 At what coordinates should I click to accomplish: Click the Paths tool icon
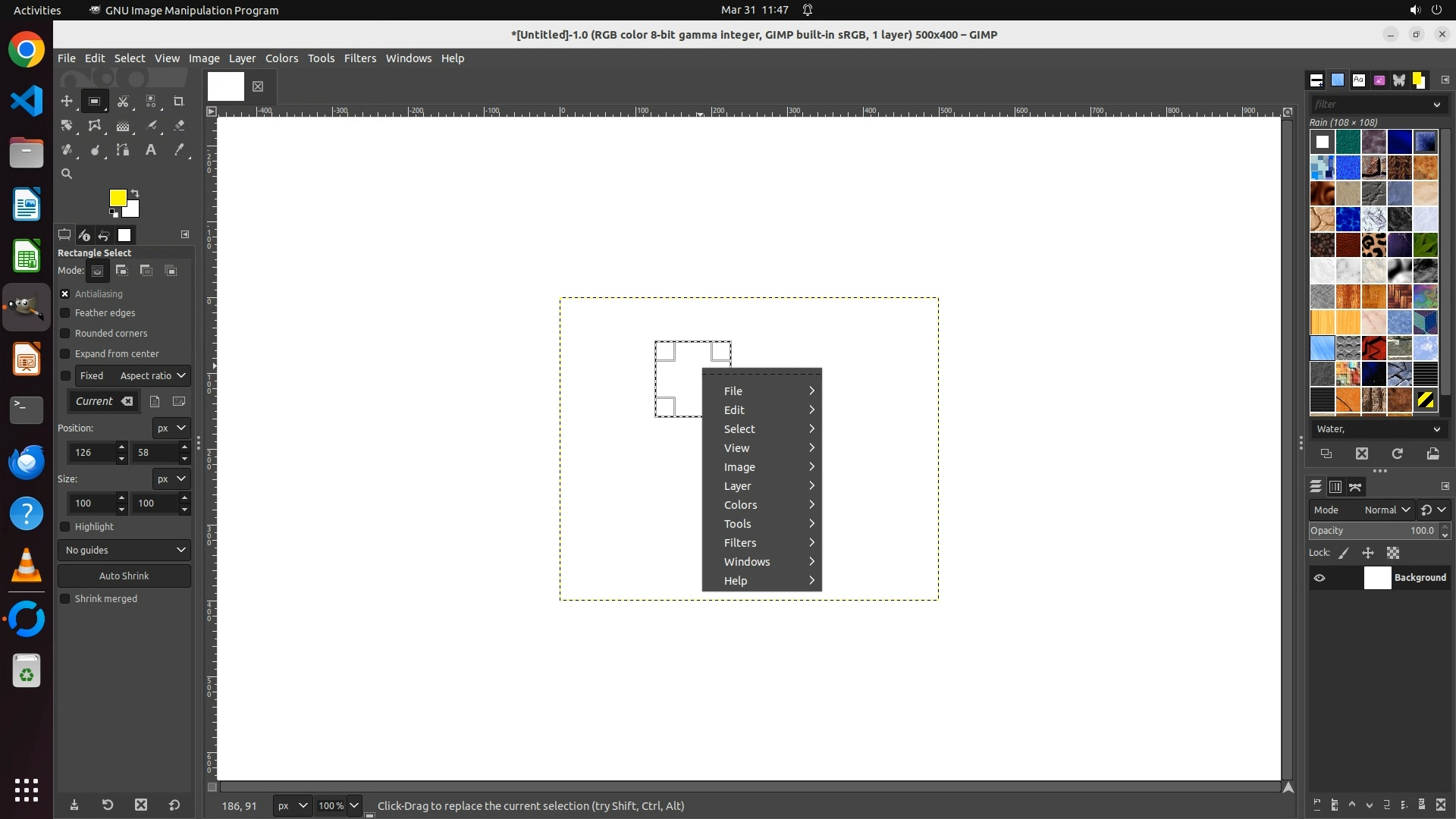point(123,150)
